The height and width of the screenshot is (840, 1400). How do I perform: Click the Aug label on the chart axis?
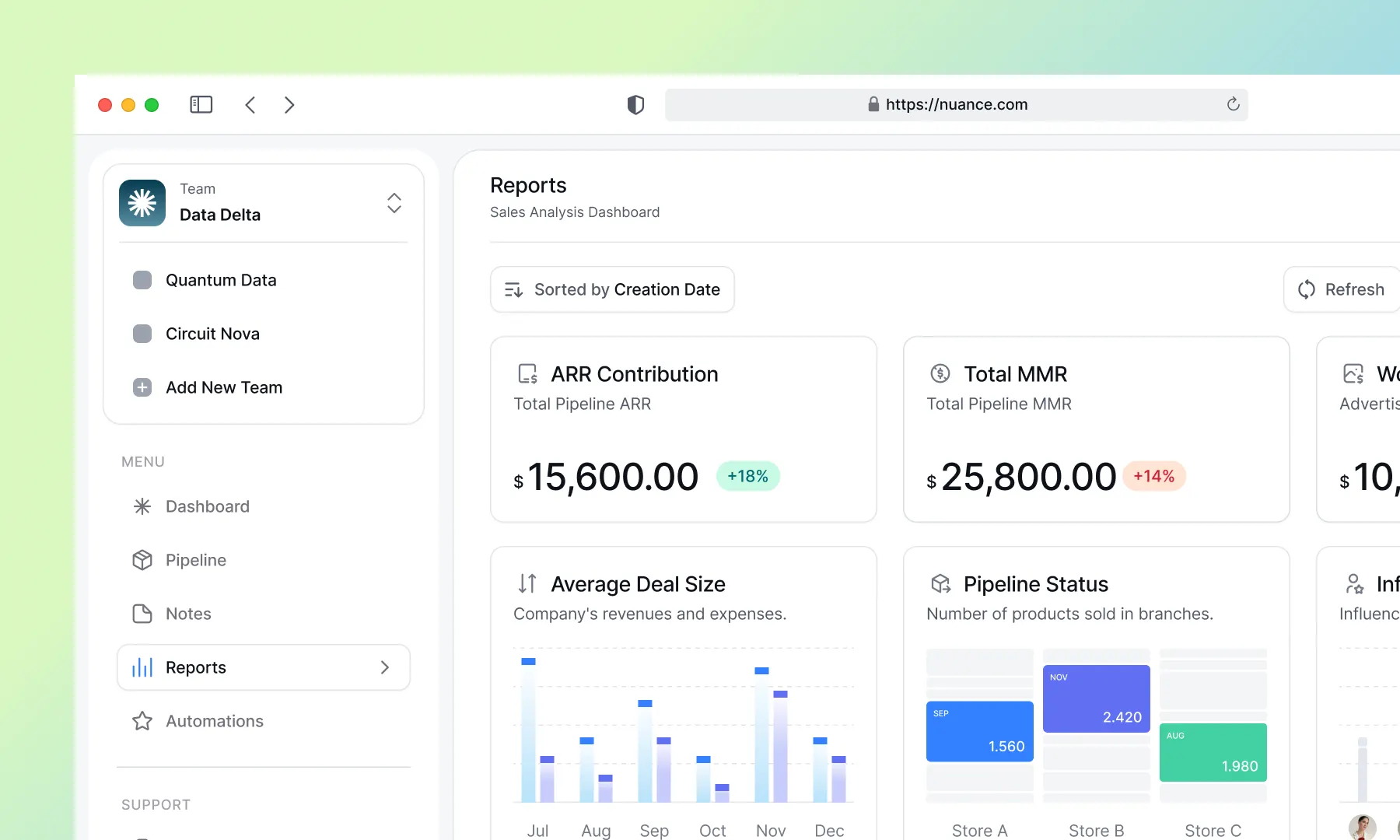(596, 831)
